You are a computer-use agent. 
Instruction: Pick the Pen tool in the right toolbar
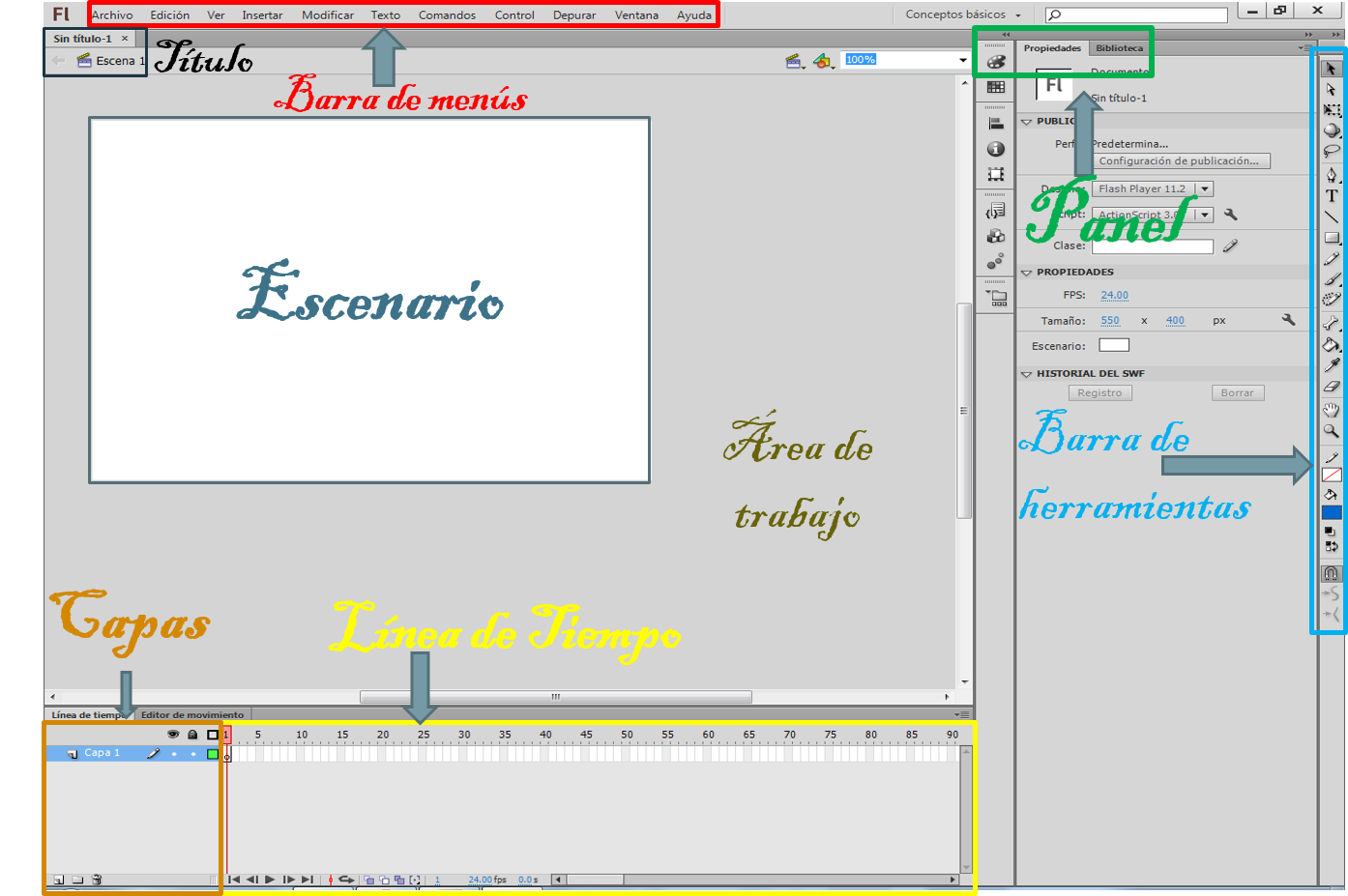coord(1331,175)
